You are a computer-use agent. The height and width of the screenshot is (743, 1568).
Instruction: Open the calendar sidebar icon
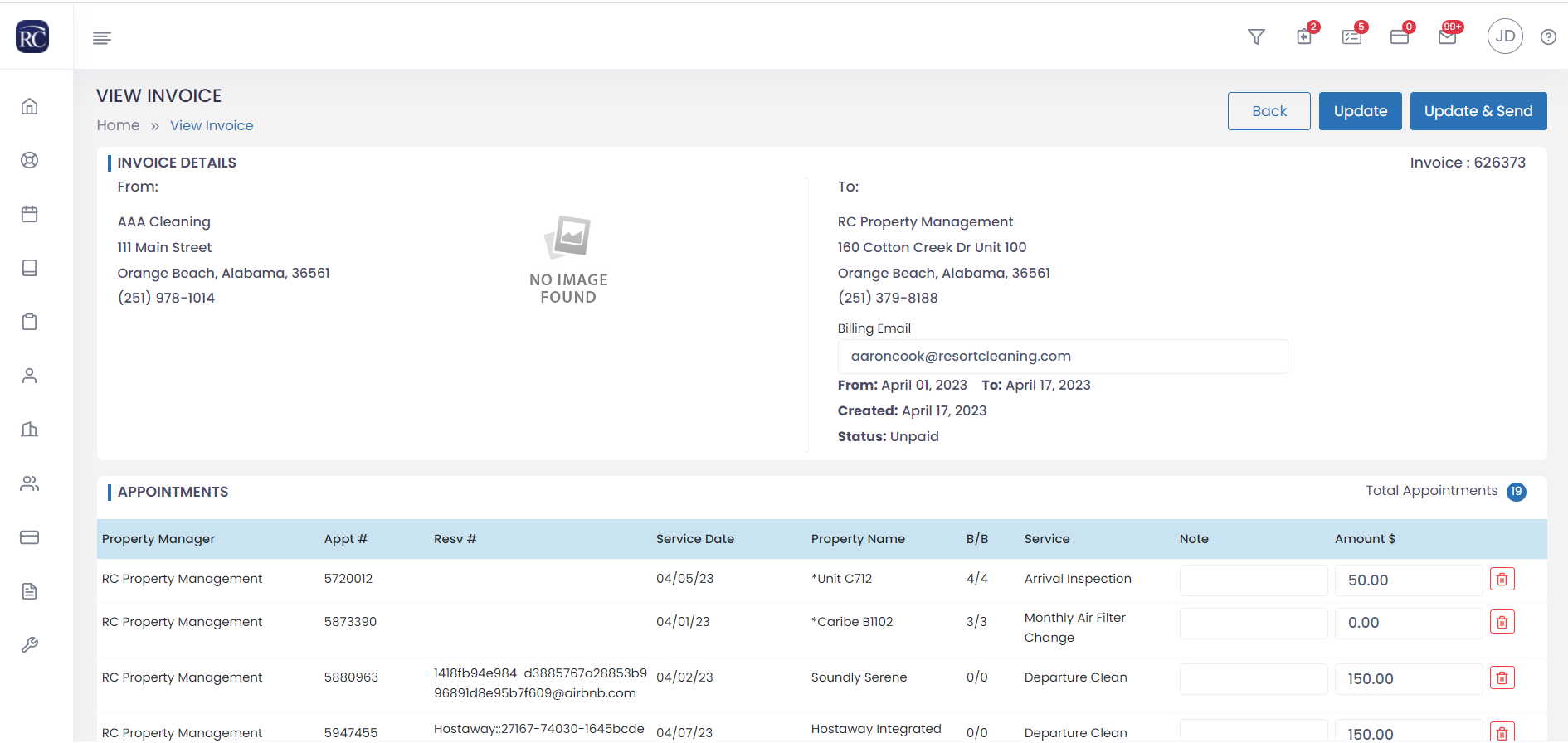tap(30, 214)
